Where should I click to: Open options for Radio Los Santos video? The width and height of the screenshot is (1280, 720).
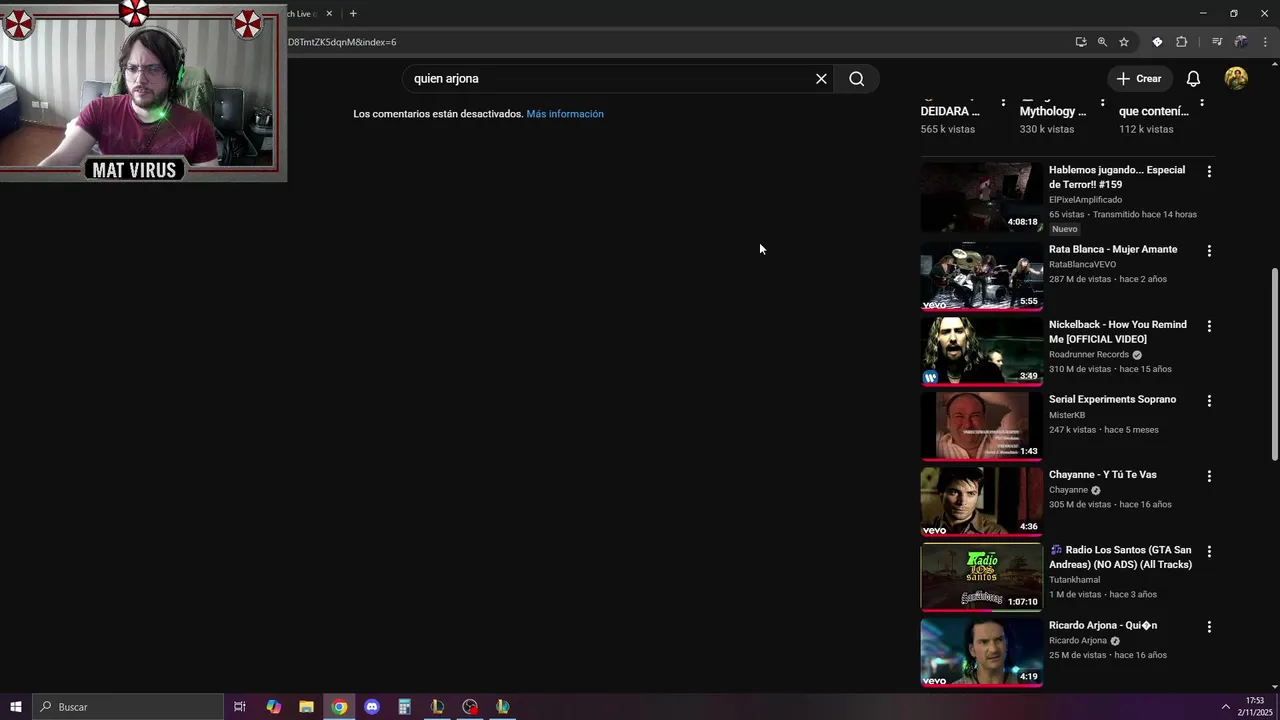(1209, 552)
